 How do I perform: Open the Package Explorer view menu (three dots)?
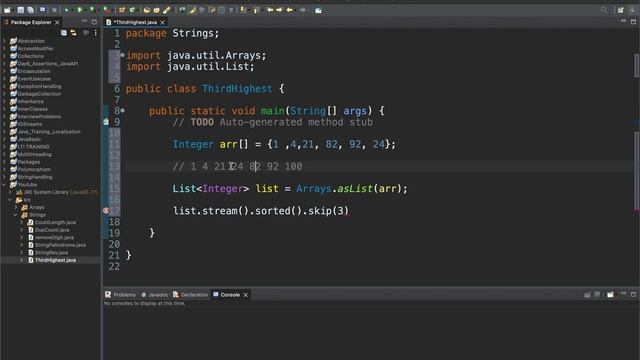point(96,33)
